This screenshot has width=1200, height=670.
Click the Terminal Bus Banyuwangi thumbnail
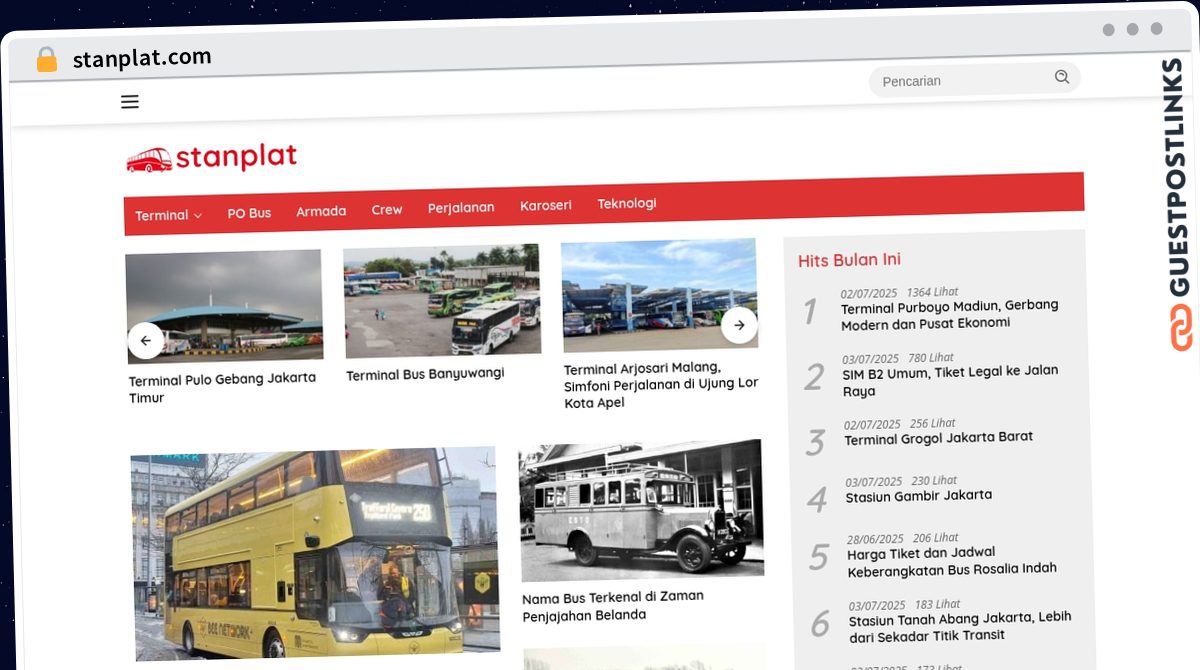(442, 300)
